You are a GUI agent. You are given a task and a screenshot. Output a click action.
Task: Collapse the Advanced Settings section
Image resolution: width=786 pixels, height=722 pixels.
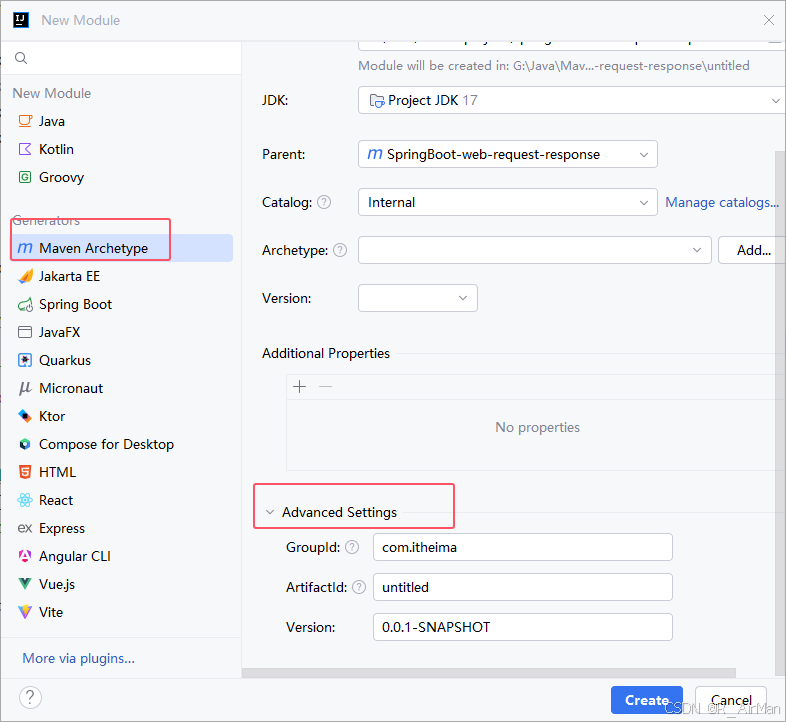pyautogui.click(x=270, y=512)
